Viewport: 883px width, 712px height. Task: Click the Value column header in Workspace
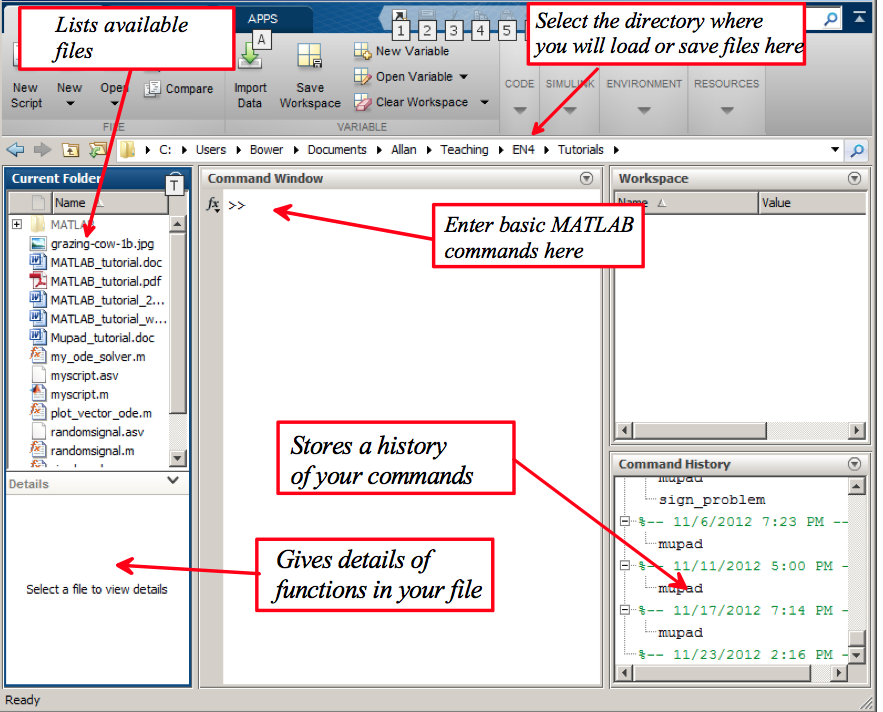[x=811, y=203]
